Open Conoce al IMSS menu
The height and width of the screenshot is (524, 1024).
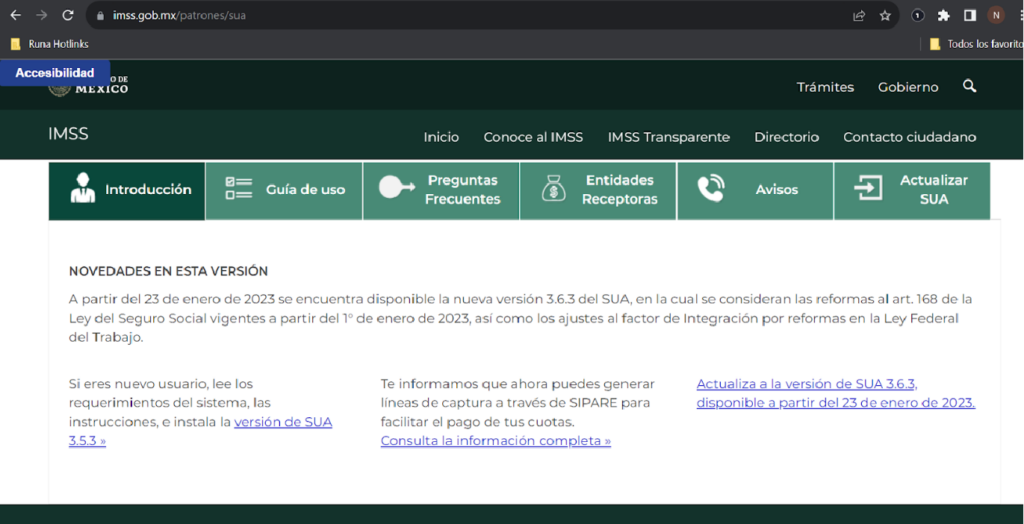point(534,137)
